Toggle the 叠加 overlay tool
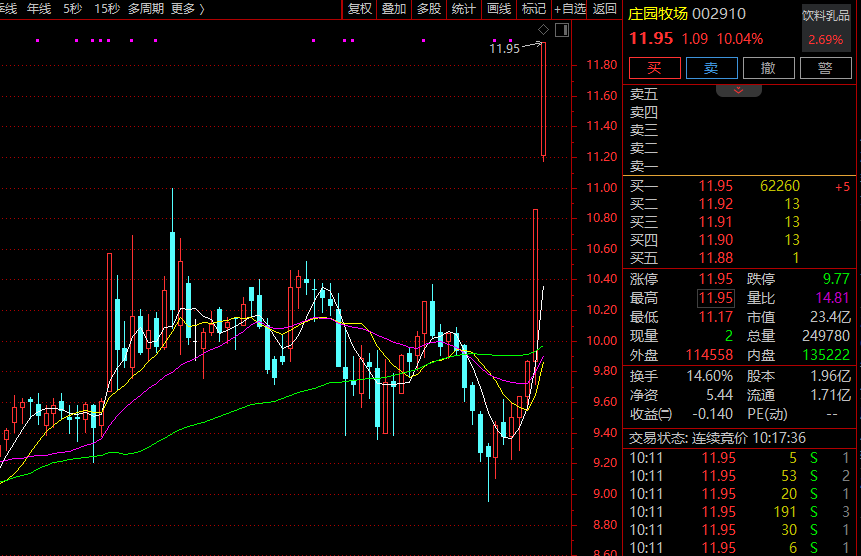Screen dimensions: 861x556 point(394,9)
